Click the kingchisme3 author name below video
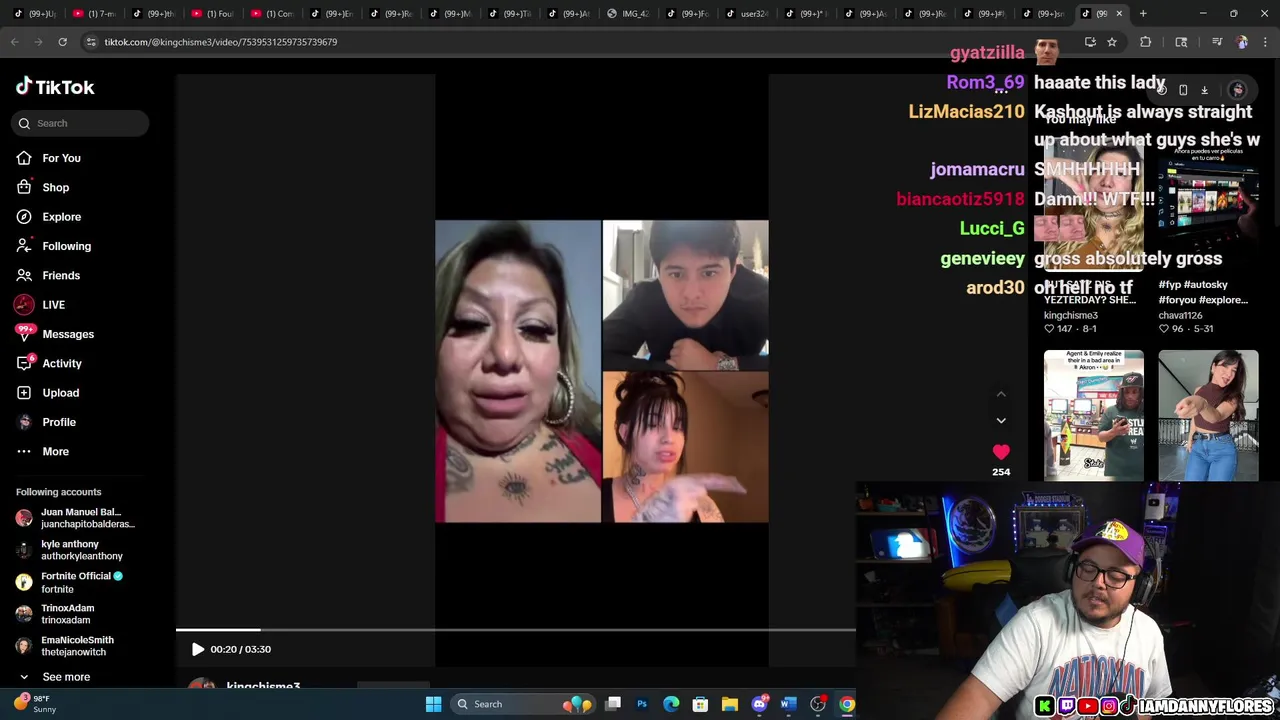This screenshot has width=1280, height=720. [263, 687]
